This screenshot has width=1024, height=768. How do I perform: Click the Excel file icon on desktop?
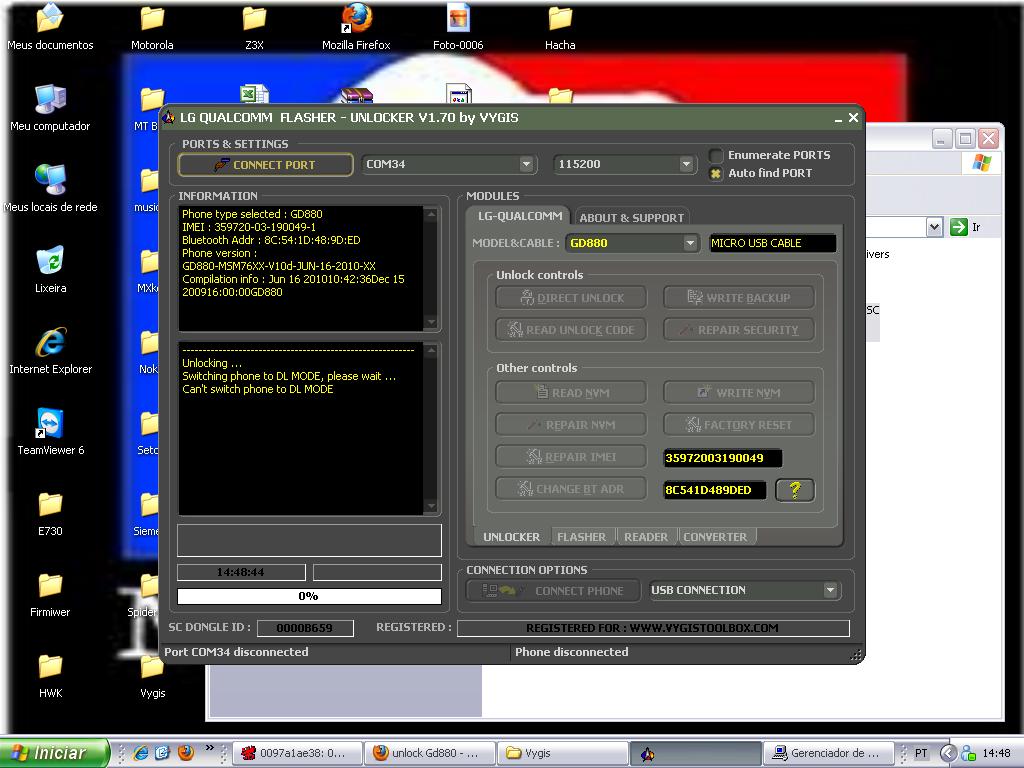254,95
